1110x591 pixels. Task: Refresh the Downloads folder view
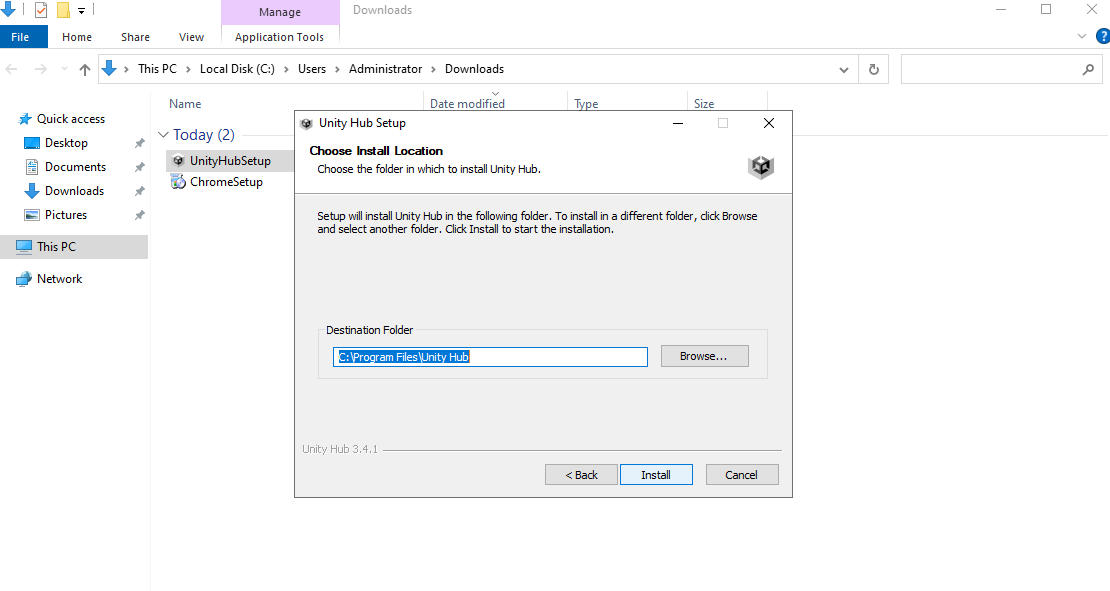click(x=874, y=69)
